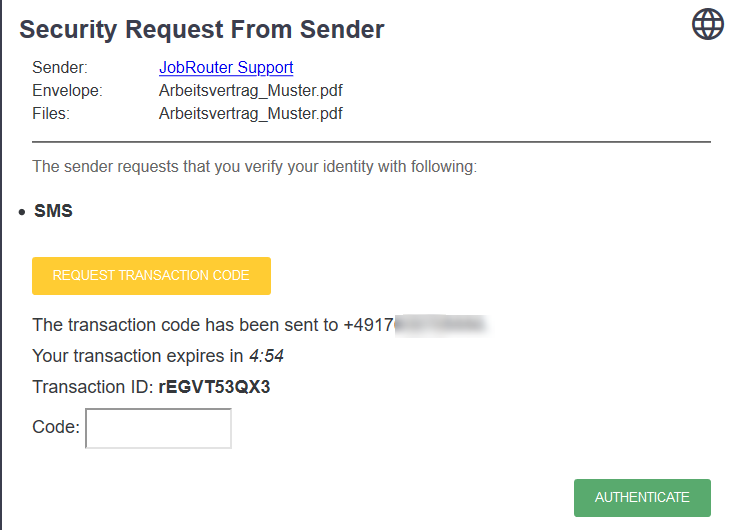Select the SMS verification method label
Viewport: 732px width, 530px height.
point(53,211)
